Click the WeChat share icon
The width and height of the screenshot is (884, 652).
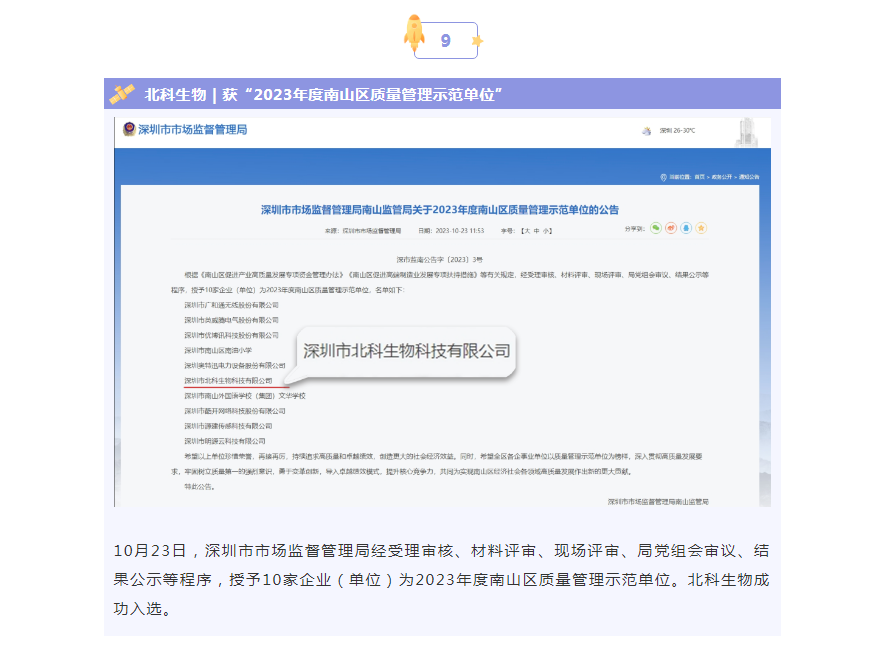[655, 228]
